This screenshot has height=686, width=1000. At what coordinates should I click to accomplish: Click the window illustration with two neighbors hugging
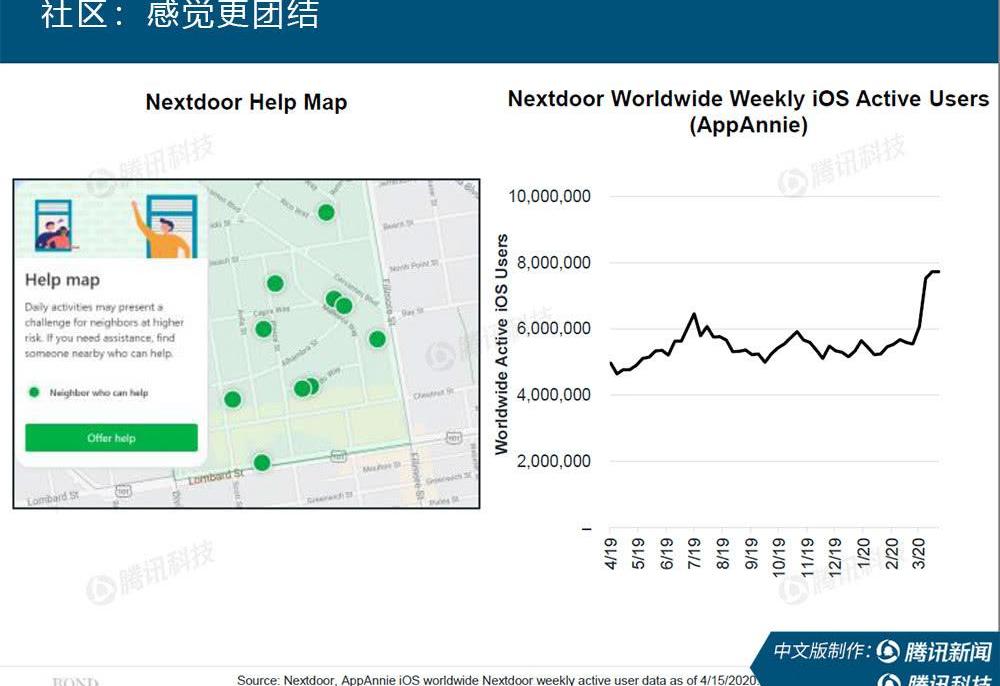54,226
